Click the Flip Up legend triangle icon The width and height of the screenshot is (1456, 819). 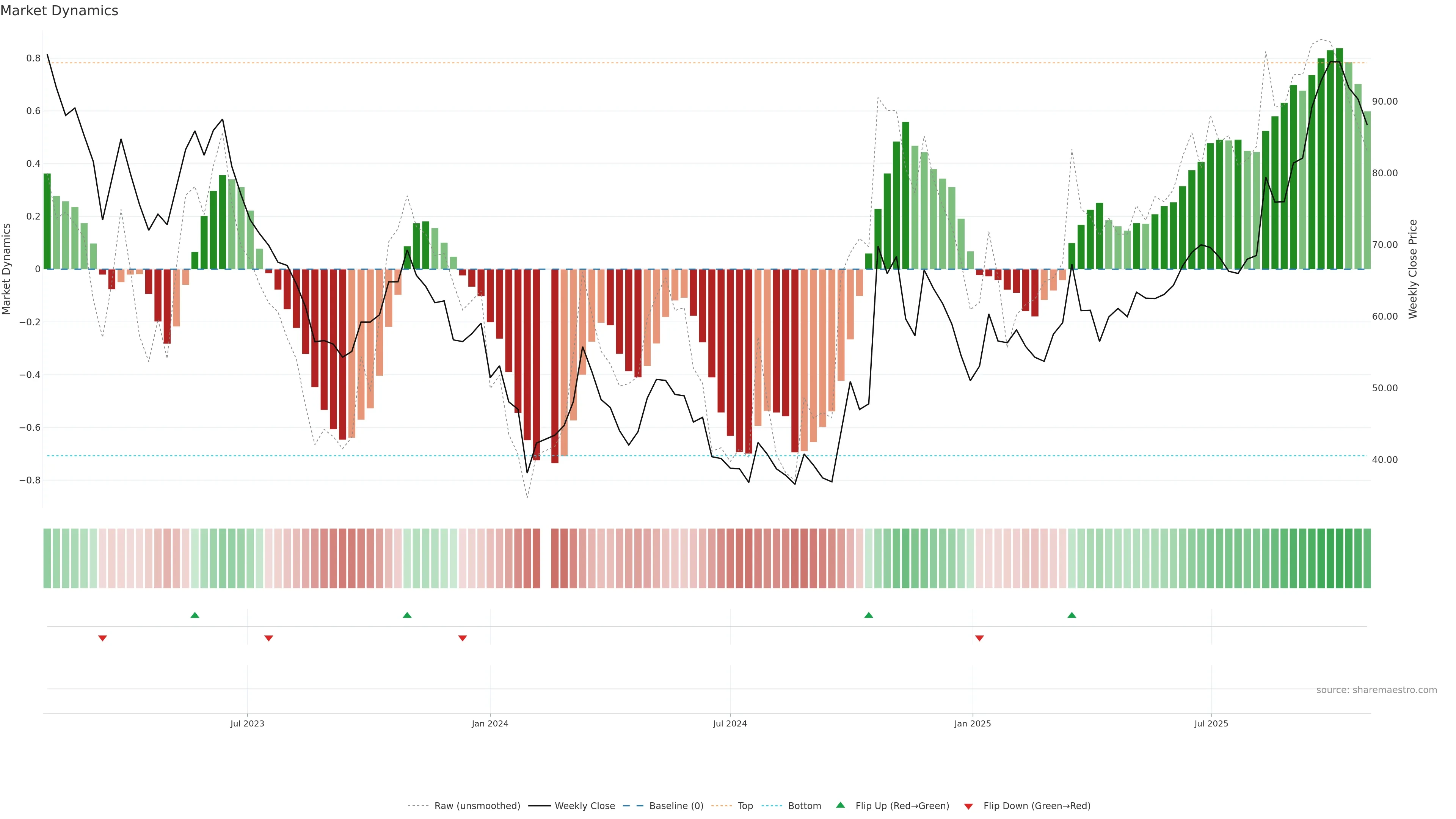[x=840, y=805]
